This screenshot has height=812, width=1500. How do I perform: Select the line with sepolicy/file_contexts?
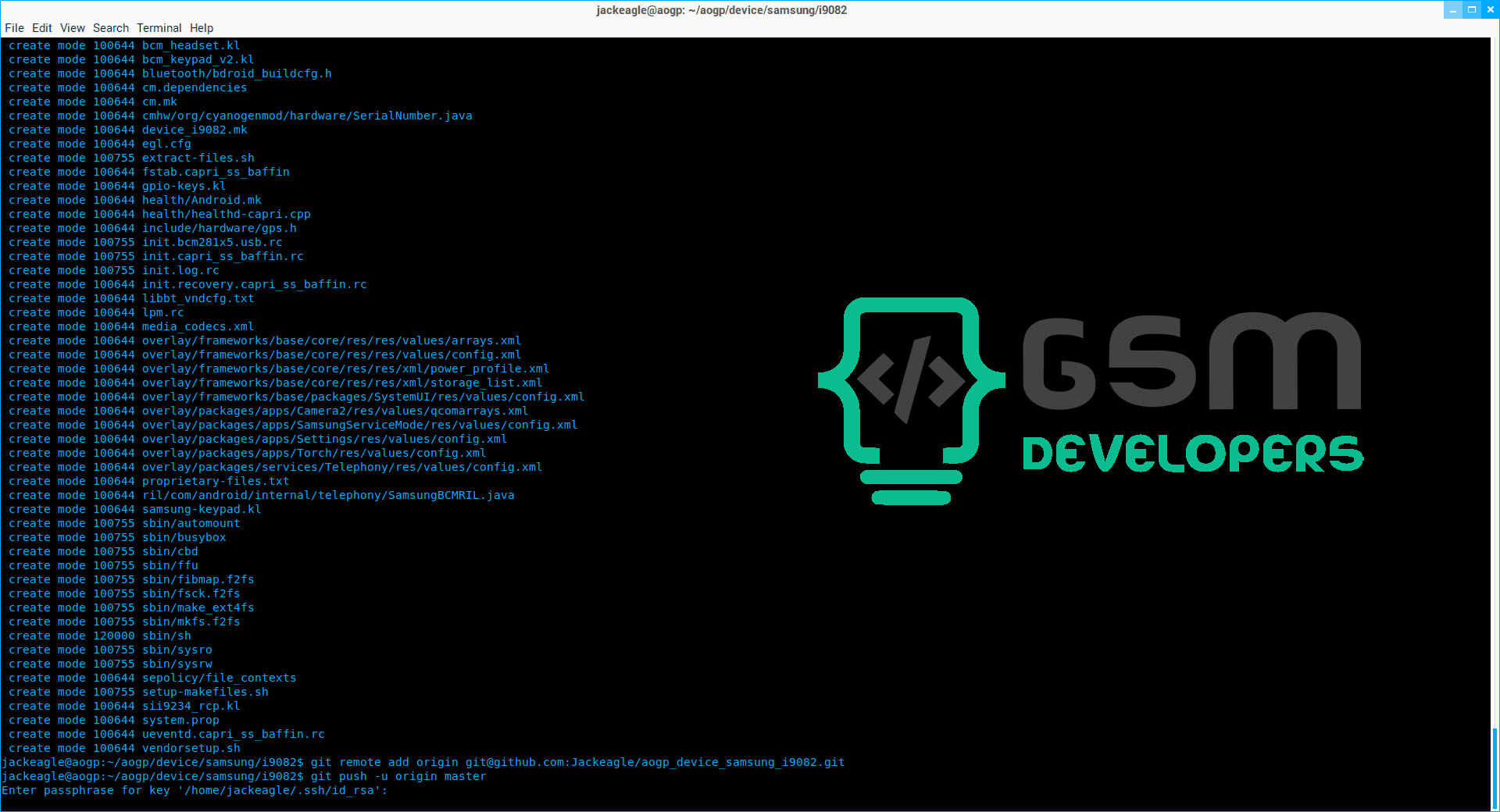(152, 678)
